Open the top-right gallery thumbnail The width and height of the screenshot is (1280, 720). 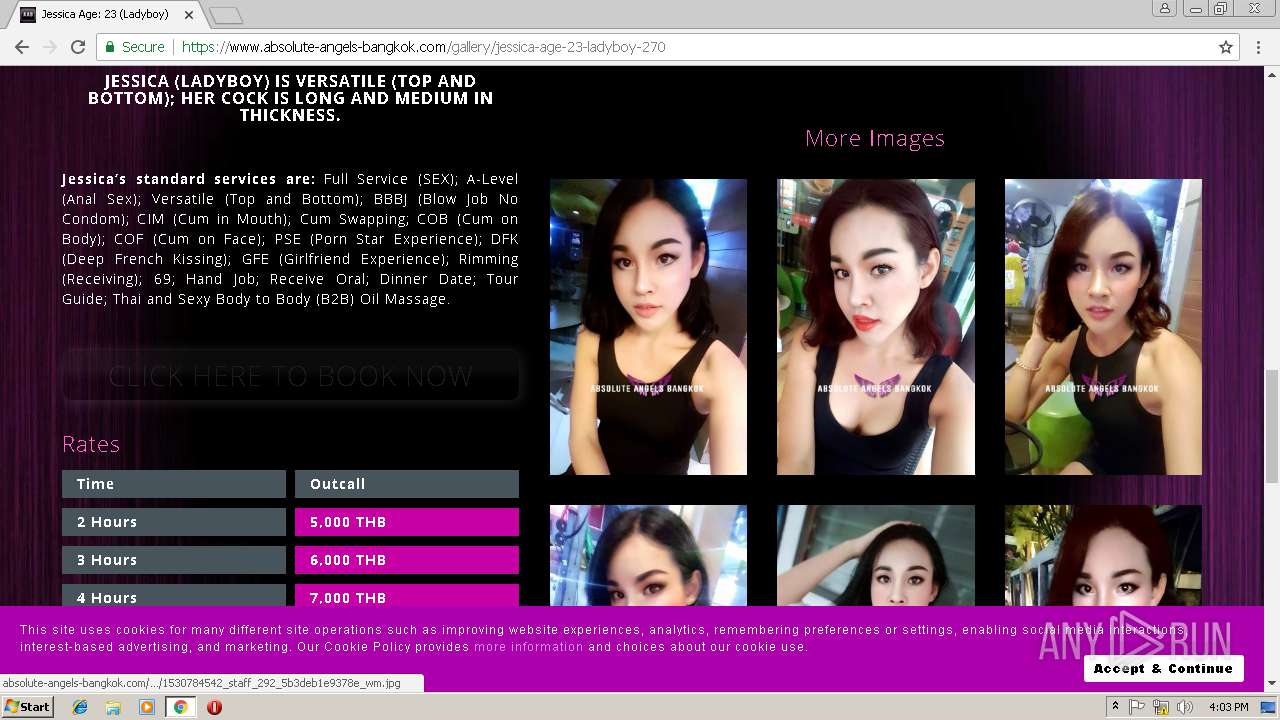pyautogui.click(x=1103, y=327)
